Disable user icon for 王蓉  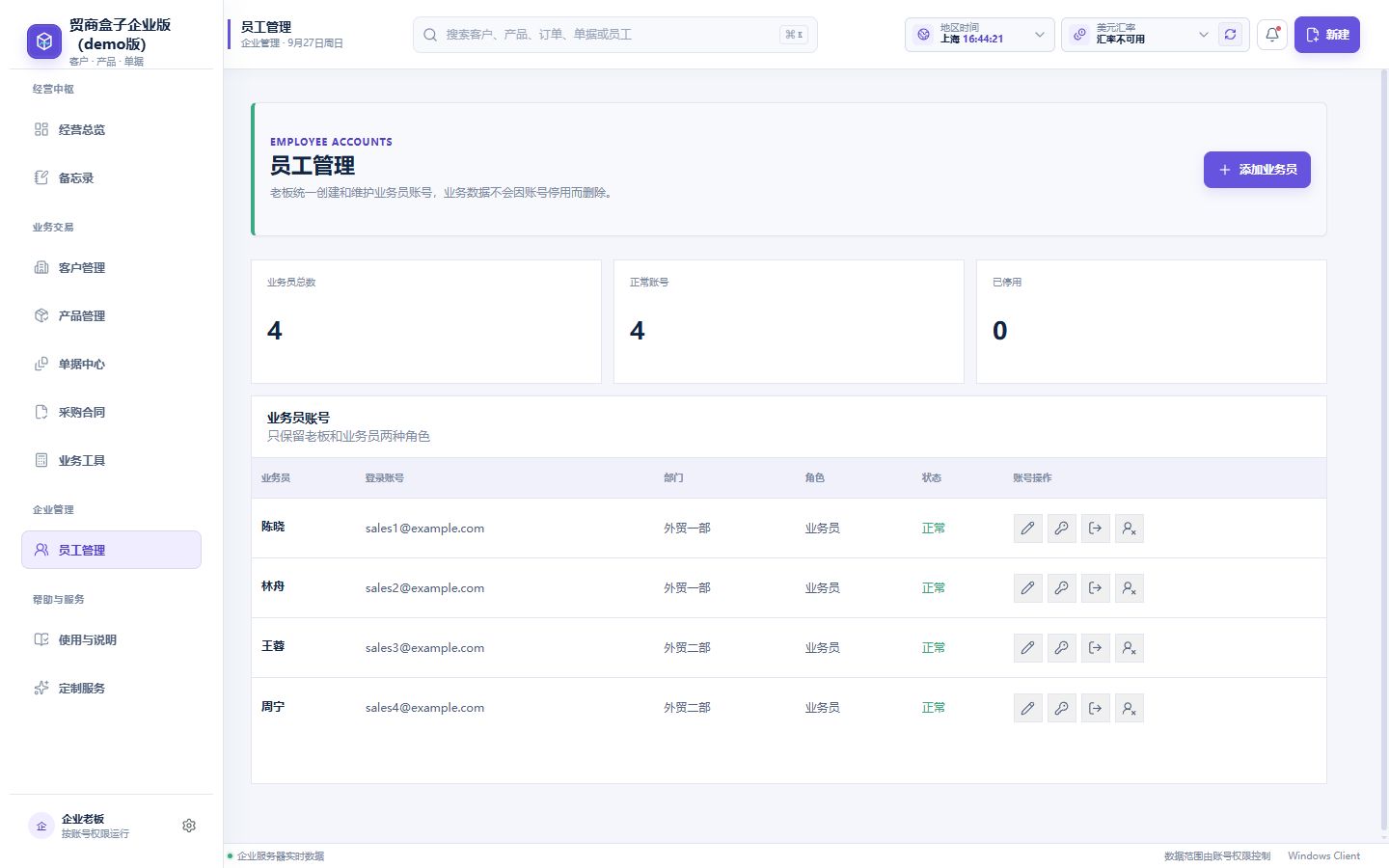(1130, 648)
